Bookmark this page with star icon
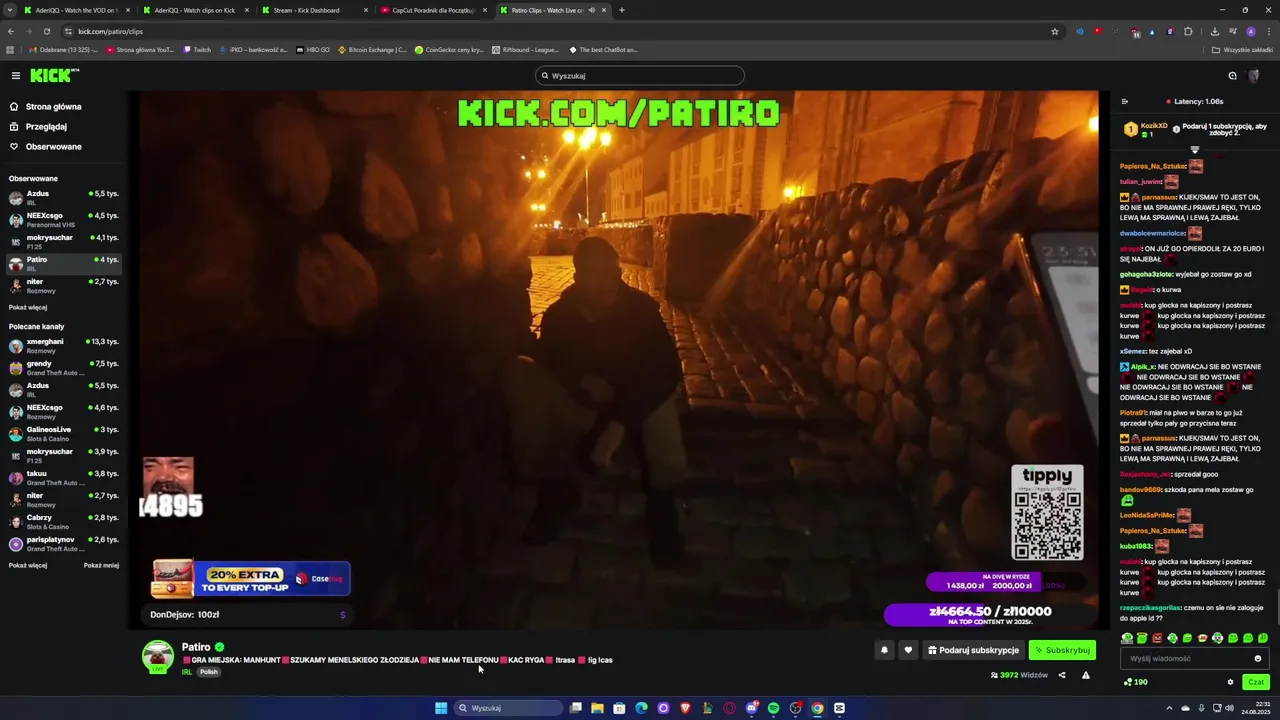The height and width of the screenshot is (720, 1280). coord(1054,31)
